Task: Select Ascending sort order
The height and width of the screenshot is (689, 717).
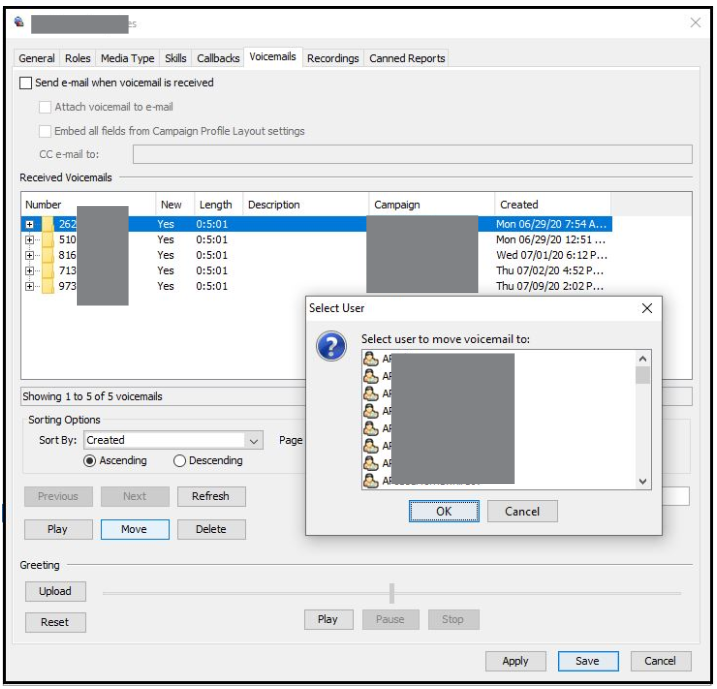Action: tap(90, 461)
